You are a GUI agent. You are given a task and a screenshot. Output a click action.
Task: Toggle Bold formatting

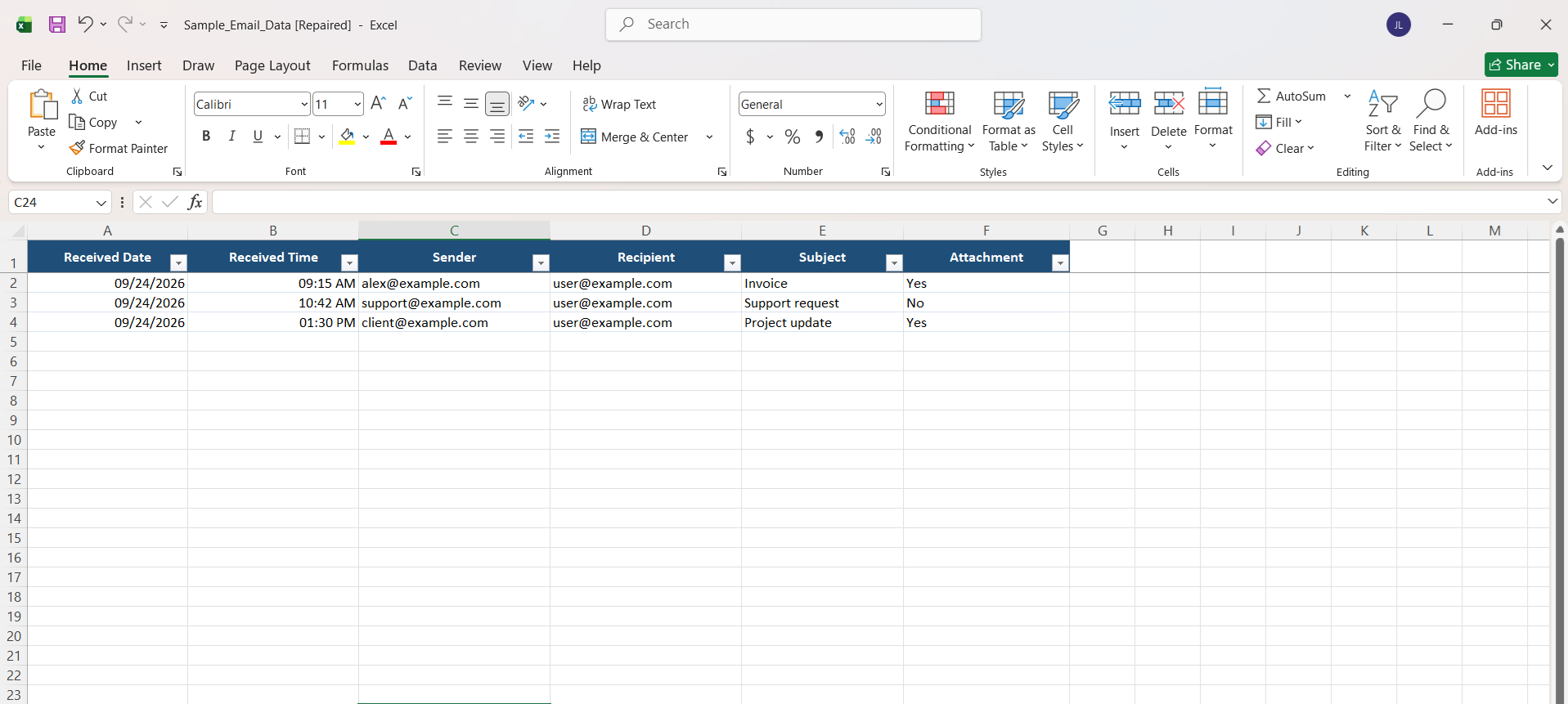click(x=206, y=137)
